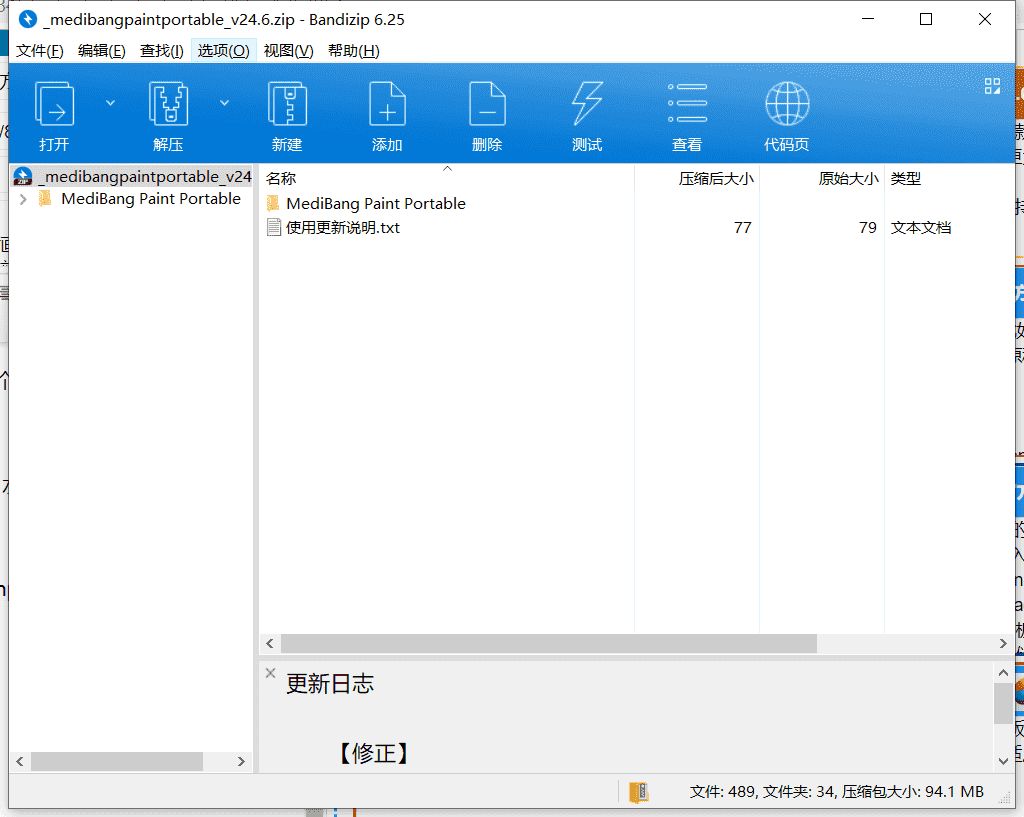The width and height of the screenshot is (1024, 817).
Task: Open the 选项(O) menu
Action: (223, 51)
